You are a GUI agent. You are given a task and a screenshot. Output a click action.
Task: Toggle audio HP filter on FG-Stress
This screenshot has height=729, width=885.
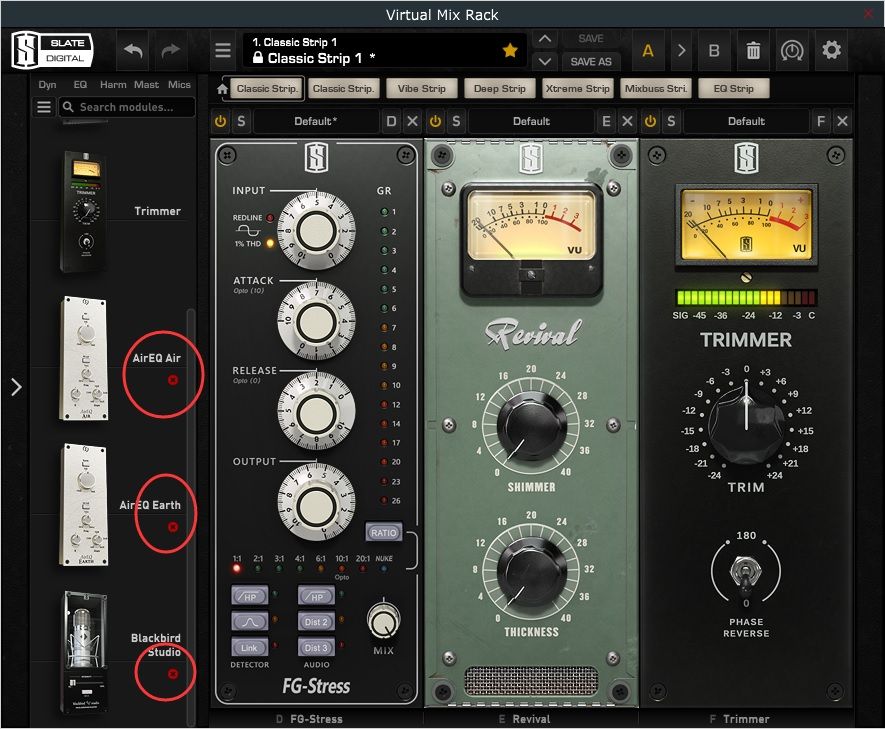point(316,596)
